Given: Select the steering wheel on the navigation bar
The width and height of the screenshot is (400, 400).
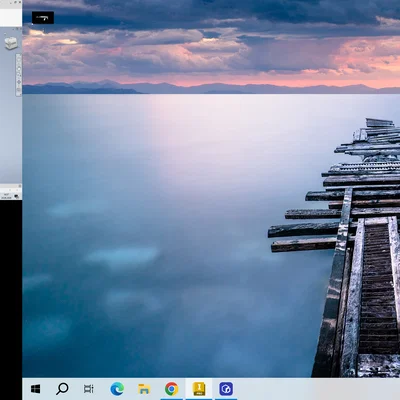Looking at the screenshot, I should click(x=19, y=59).
